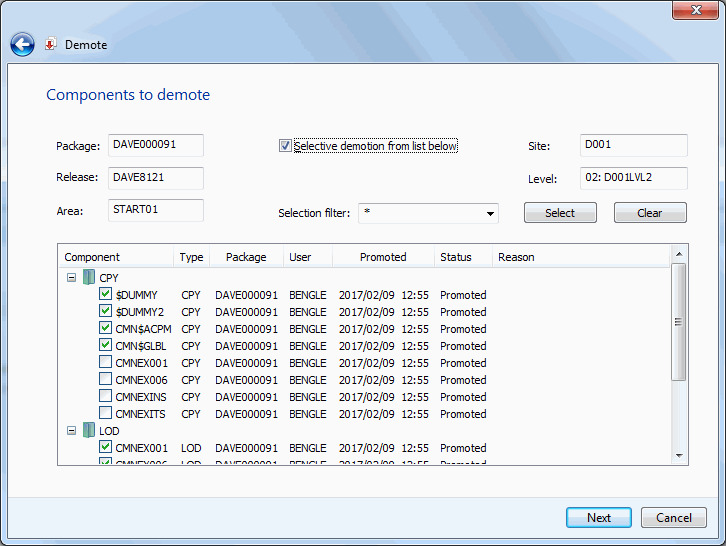Uncheck the $DUMMY component

[105, 294]
